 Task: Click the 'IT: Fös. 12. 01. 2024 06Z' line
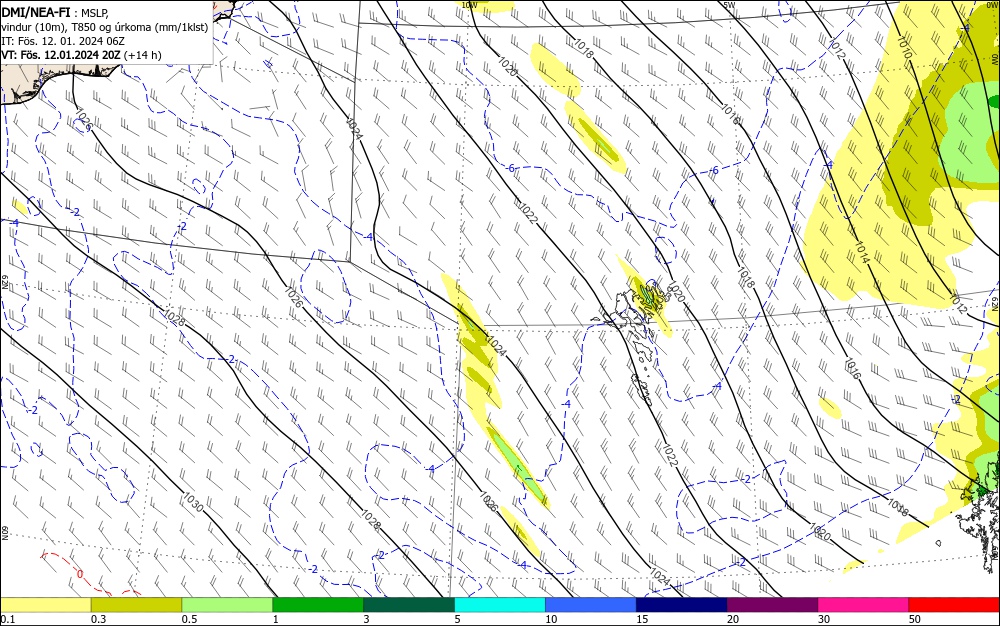(62, 41)
